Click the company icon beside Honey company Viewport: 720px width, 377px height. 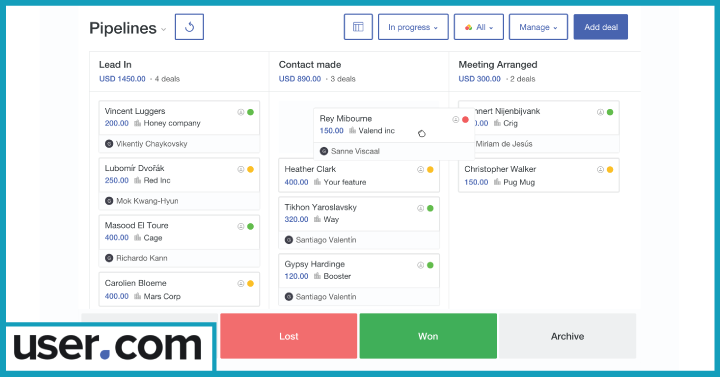[137, 123]
